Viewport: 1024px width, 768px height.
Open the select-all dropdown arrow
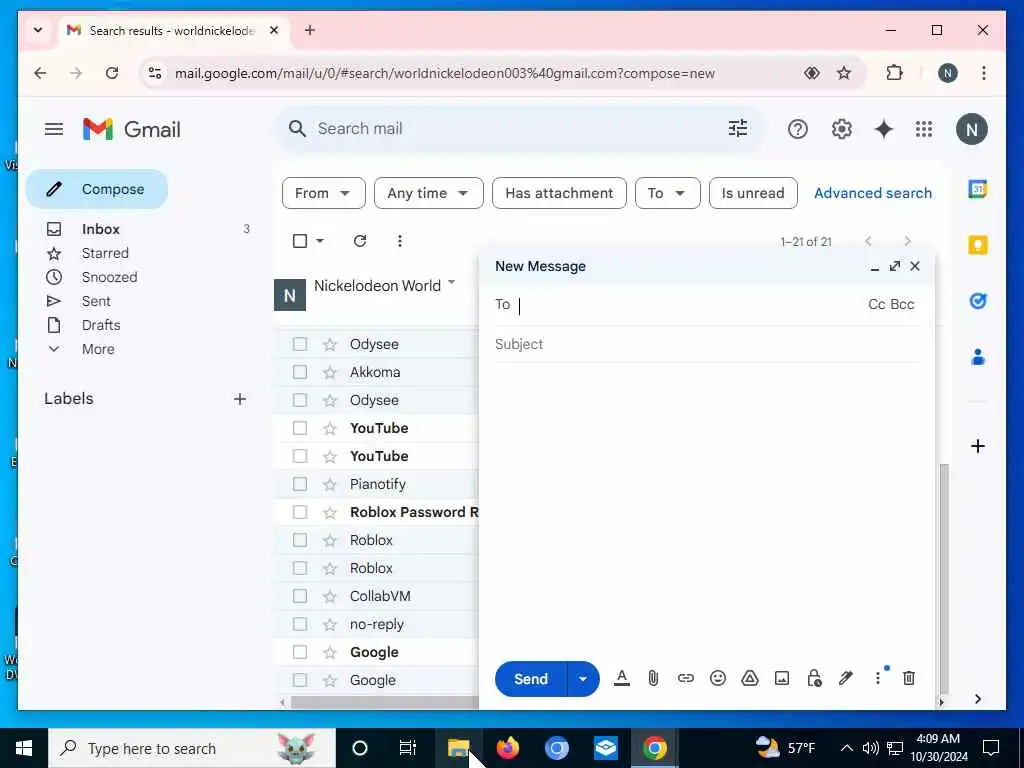tap(320, 241)
